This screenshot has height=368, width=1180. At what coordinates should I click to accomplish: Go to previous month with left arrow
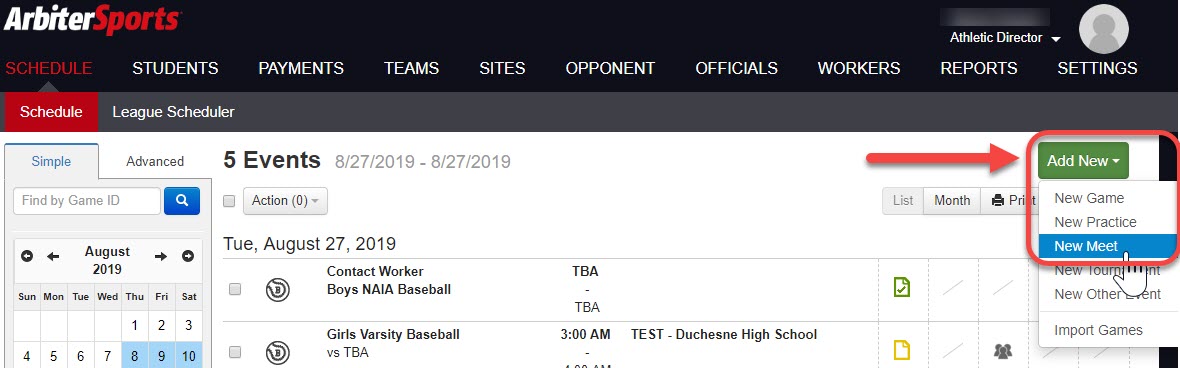pos(53,257)
